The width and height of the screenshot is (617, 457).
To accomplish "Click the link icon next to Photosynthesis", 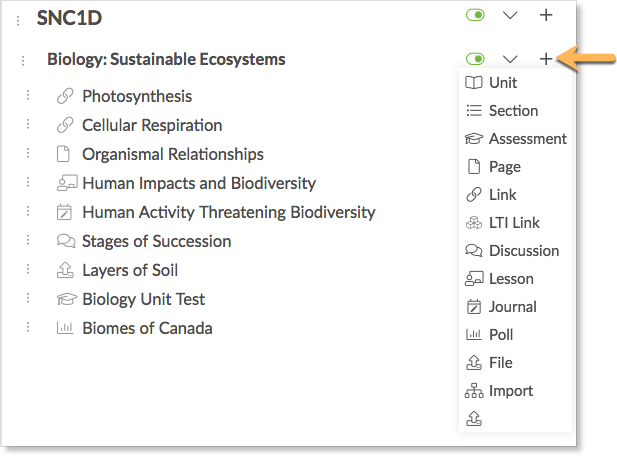I will click(65, 96).
